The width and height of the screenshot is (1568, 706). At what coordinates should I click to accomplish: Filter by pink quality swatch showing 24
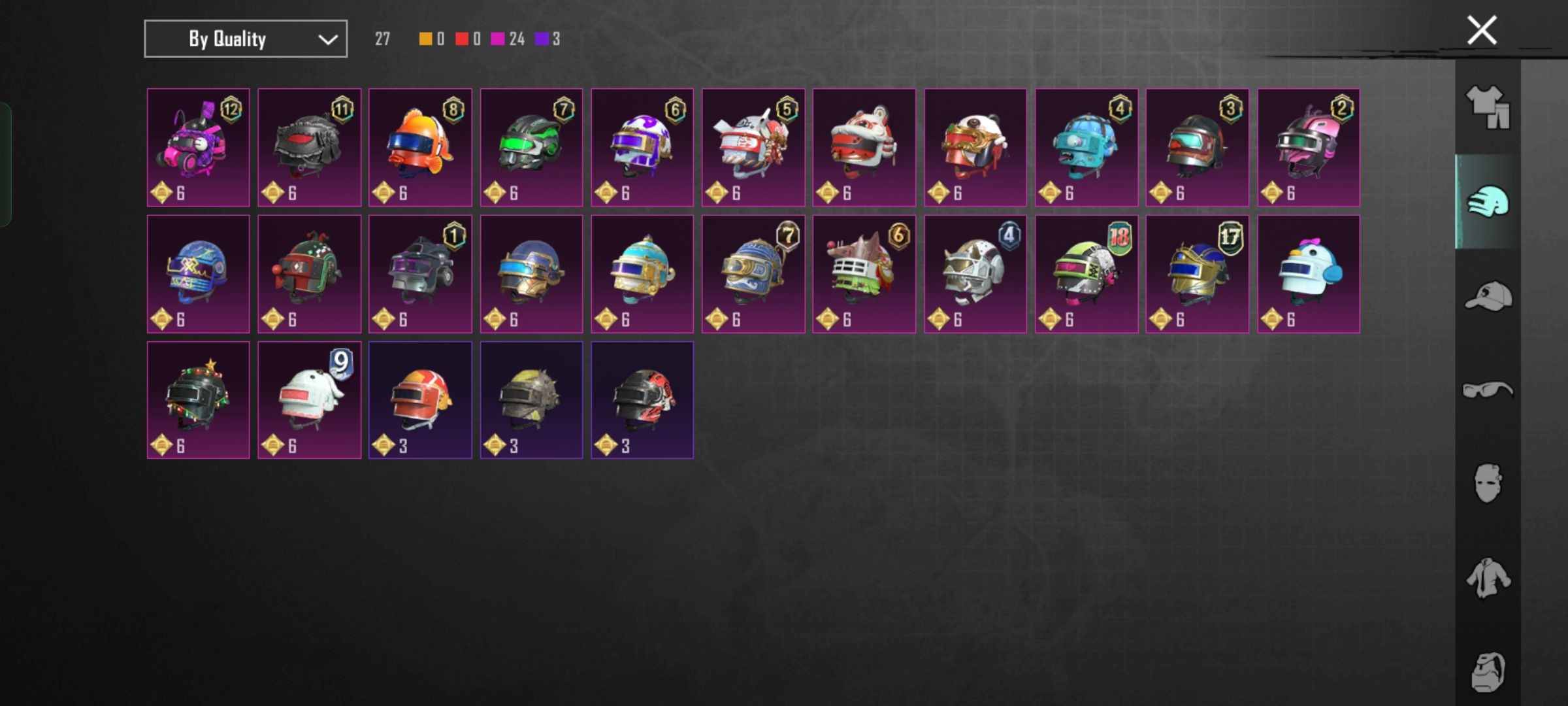tap(508, 39)
